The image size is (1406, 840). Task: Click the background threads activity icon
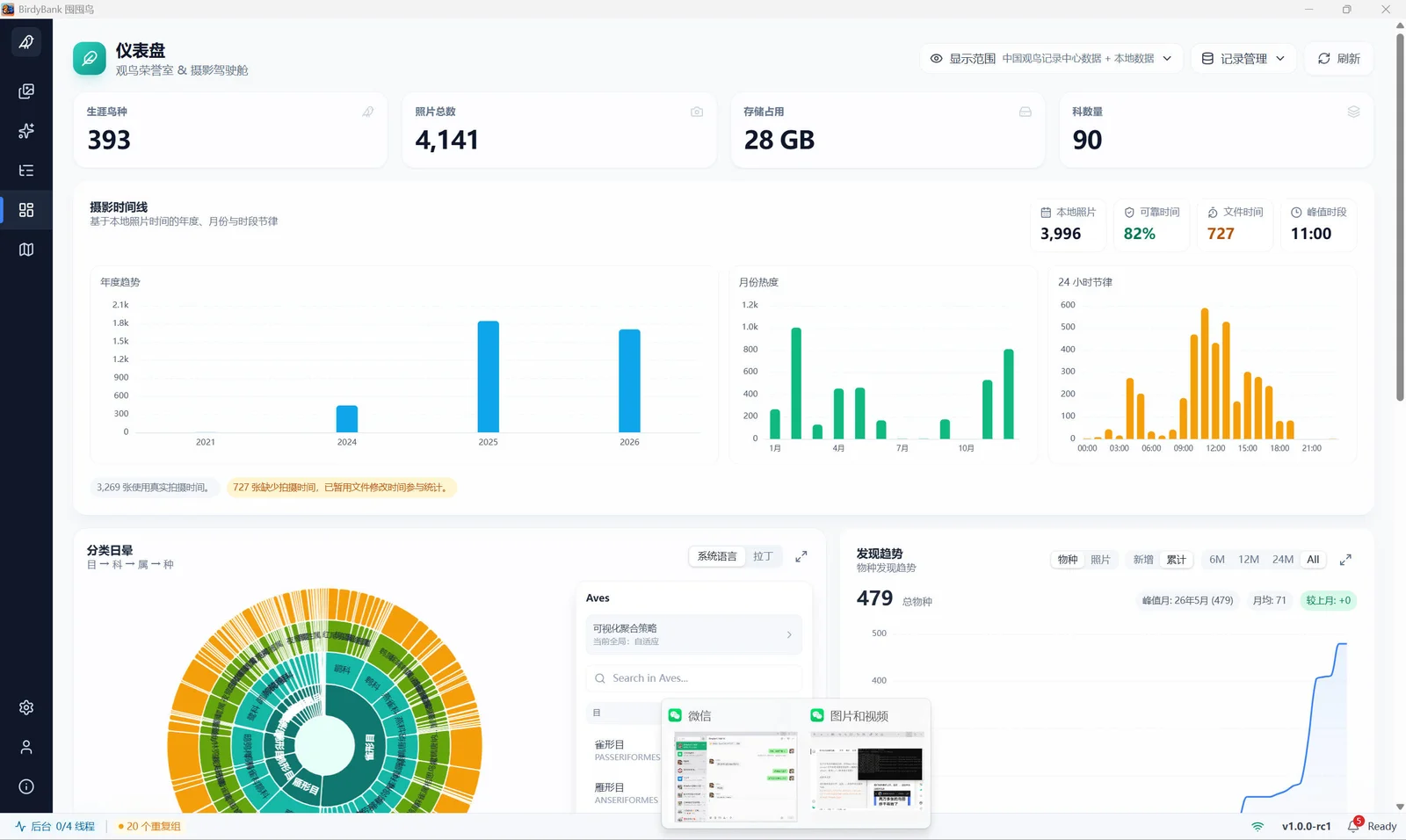pos(20,826)
